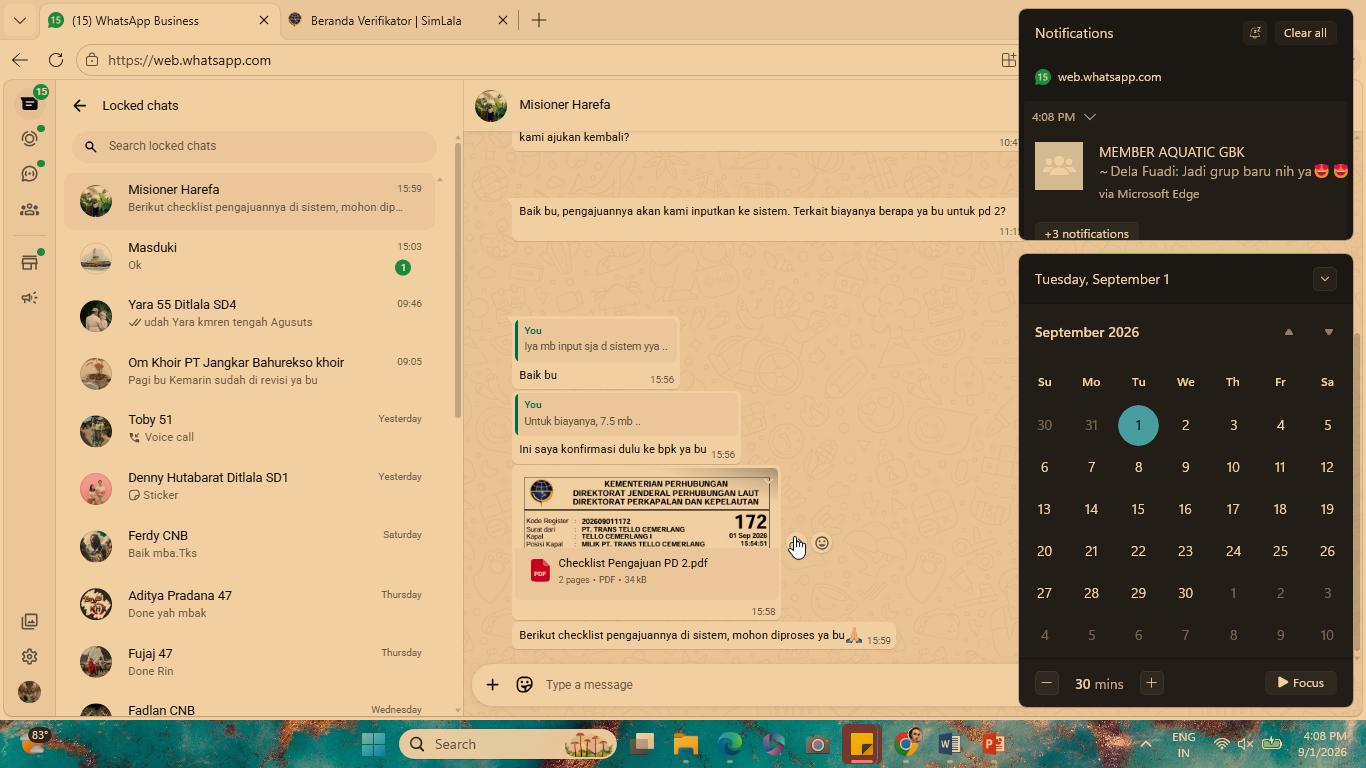Screen dimensions: 1366x768
Task: Clear all notifications
Action: [x=1305, y=33]
